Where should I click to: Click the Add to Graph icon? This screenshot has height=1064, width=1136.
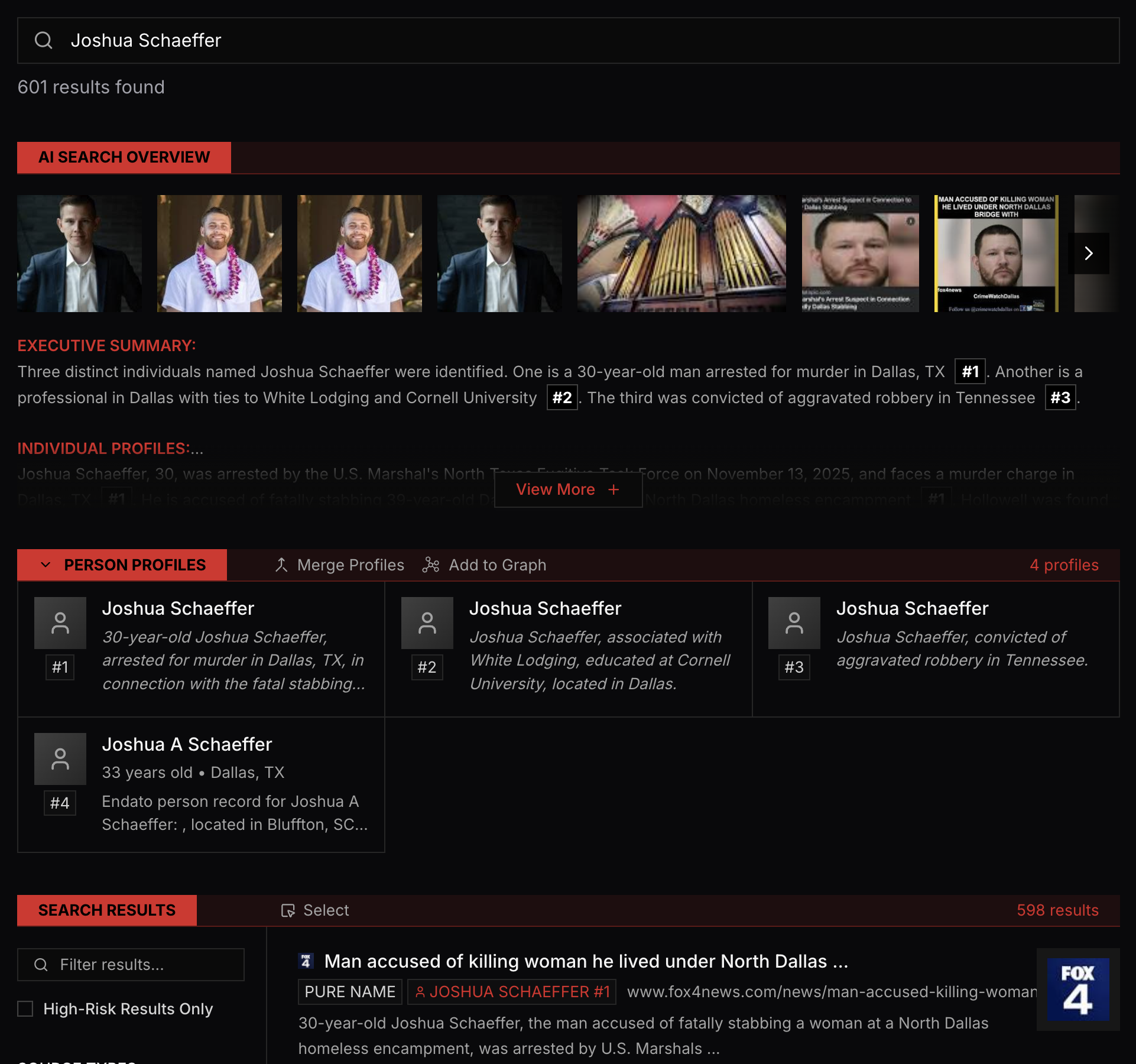431,565
